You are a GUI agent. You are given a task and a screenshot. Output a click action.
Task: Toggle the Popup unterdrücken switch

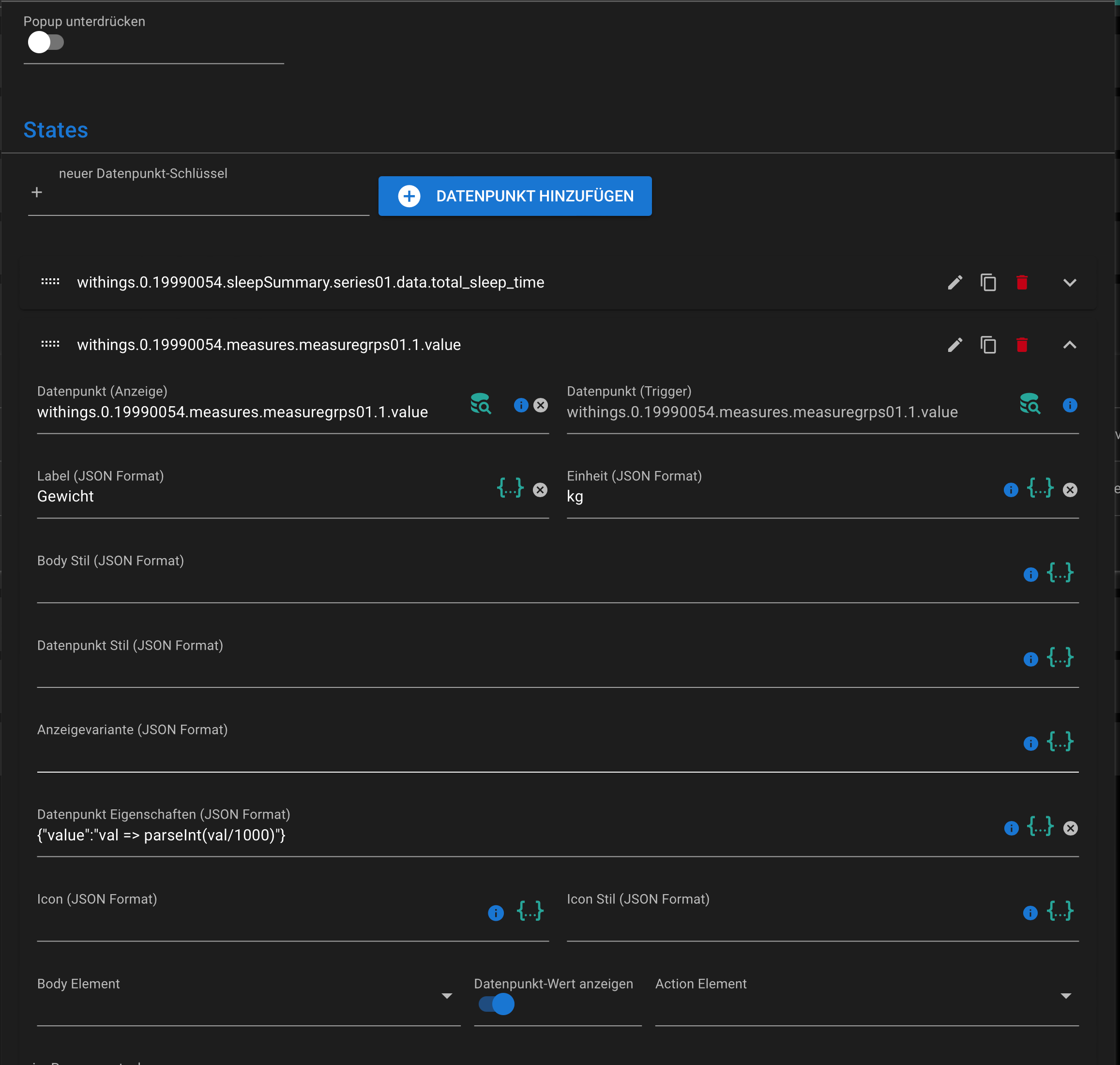point(45,43)
